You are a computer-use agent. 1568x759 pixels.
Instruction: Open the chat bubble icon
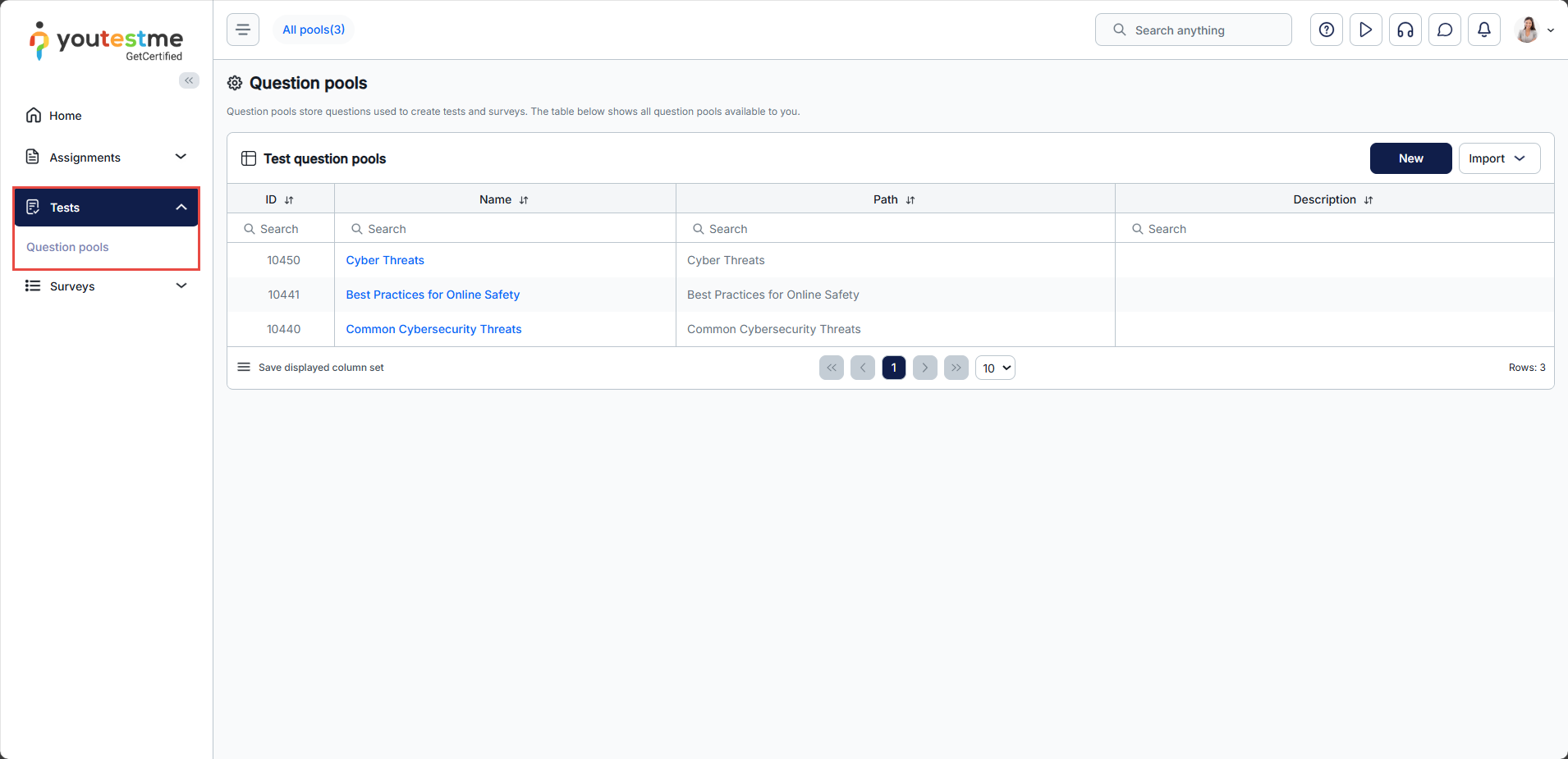(1444, 30)
